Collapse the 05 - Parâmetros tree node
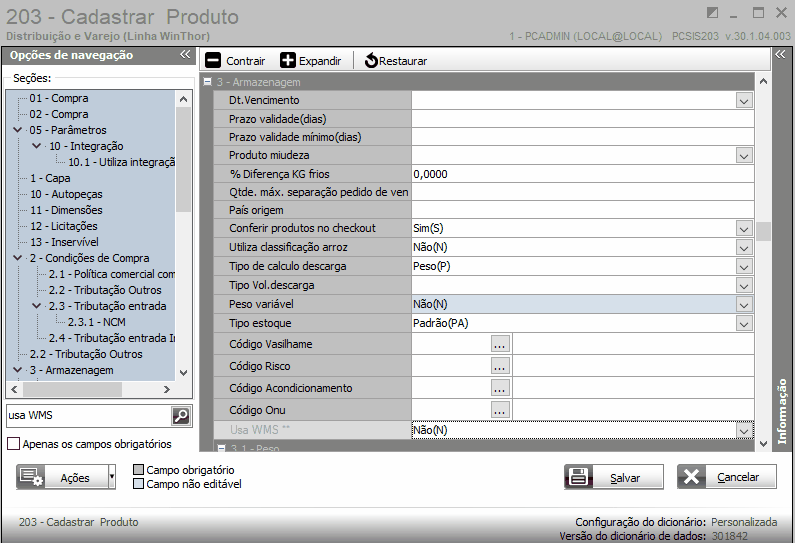Screen dimensions: 795x543 pos(18,130)
